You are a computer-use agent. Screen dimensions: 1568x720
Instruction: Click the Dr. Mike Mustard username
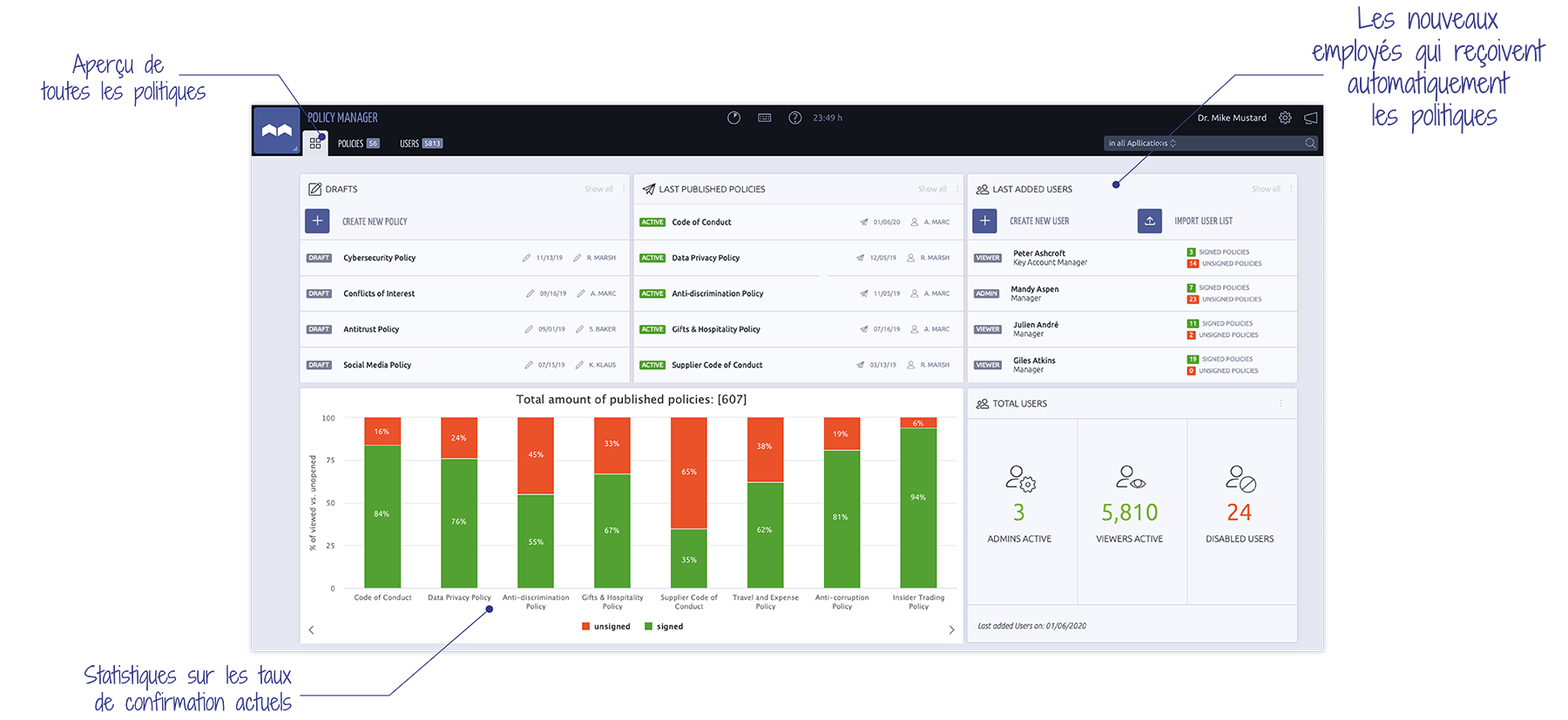point(1232,118)
